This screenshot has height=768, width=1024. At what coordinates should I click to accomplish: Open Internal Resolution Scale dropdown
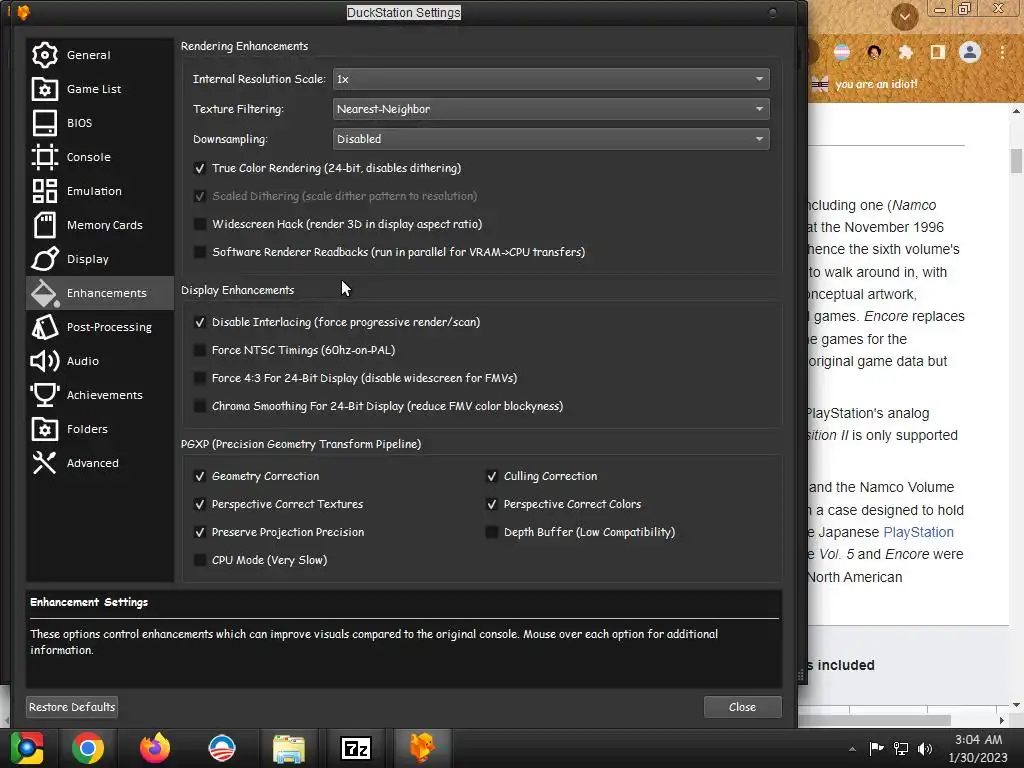[551, 79]
